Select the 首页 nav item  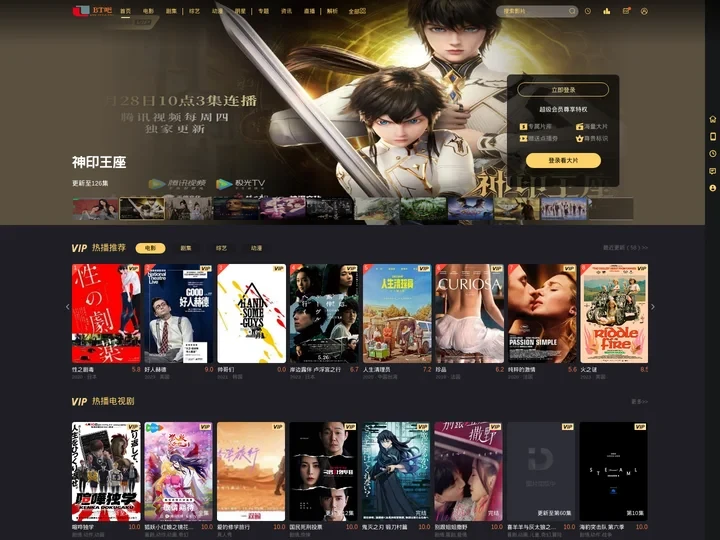(125, 11)
